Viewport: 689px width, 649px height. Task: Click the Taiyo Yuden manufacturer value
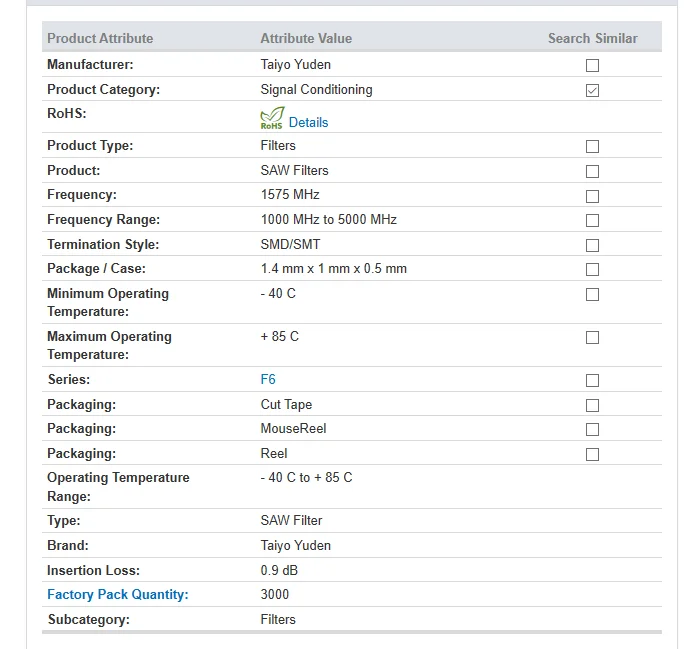click(x=295, y=65)
